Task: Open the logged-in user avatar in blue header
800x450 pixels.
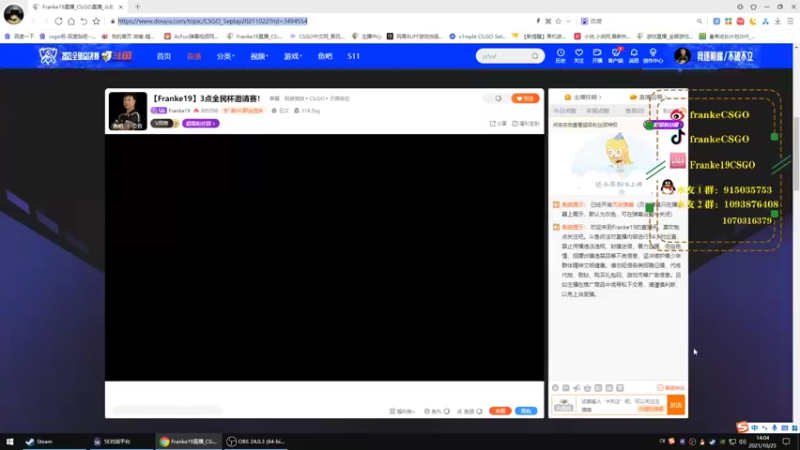Action: [x=682, y=56]
